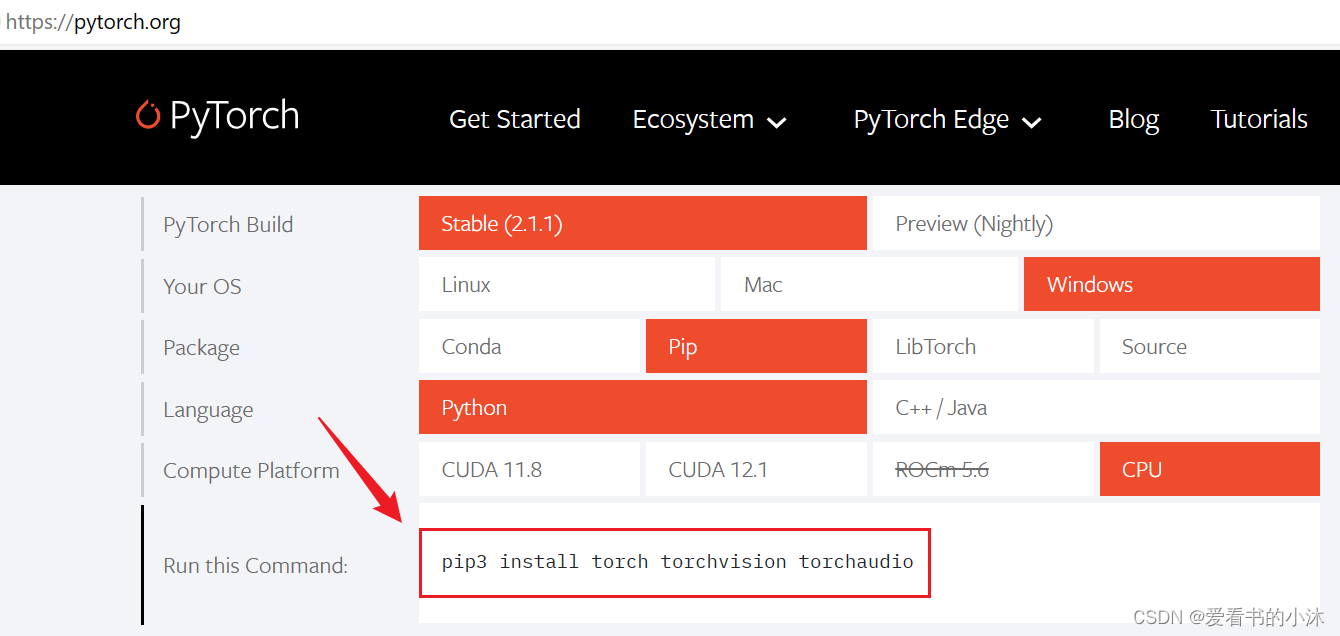
Task: Click the Language row label
Action: [208, 410]
